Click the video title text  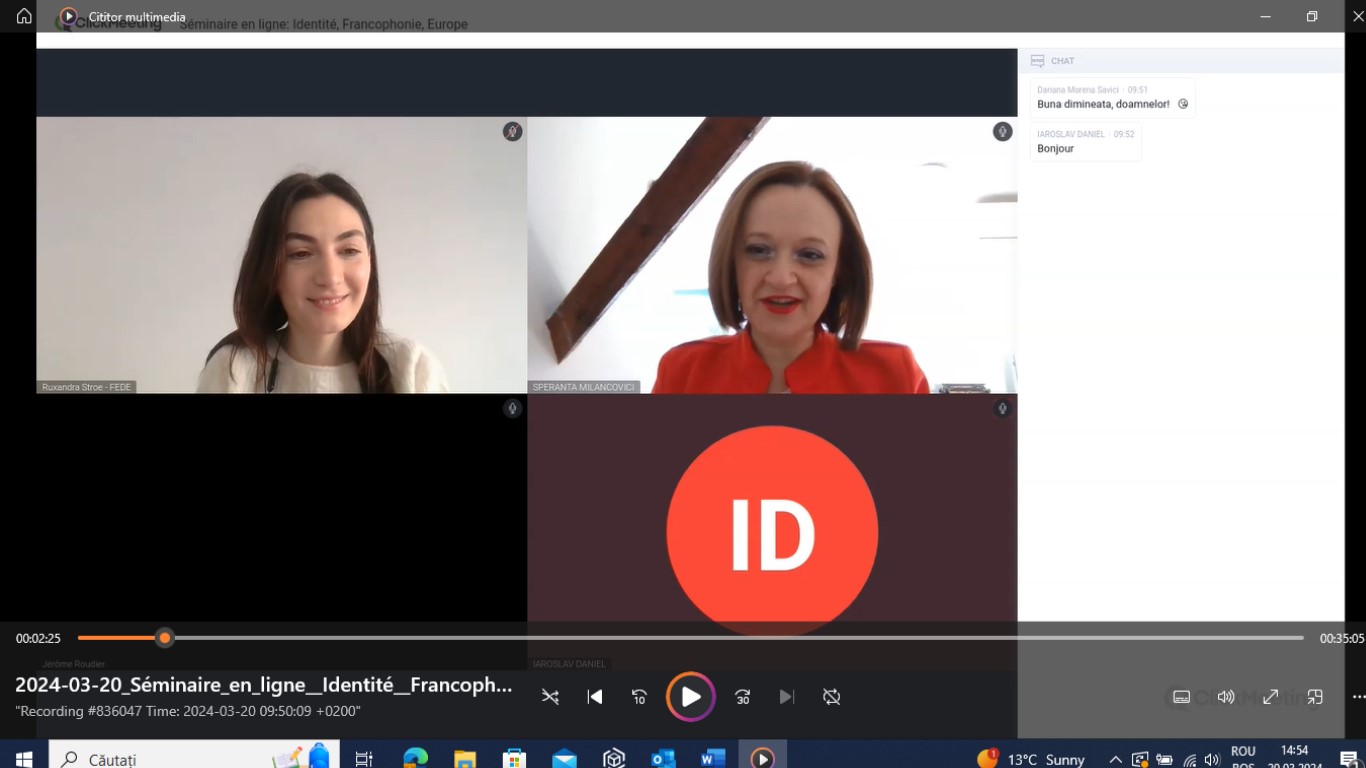(x=264, y=685)
